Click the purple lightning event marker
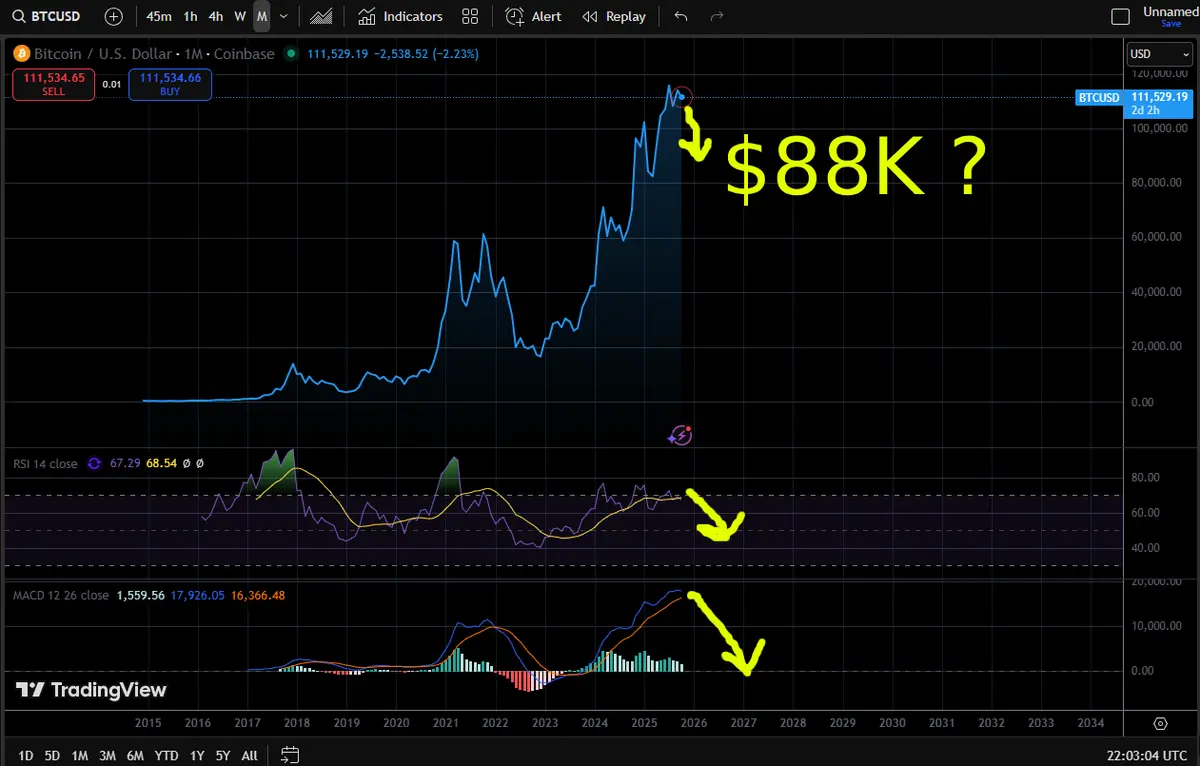1200x766 pixels. [680, 435]
